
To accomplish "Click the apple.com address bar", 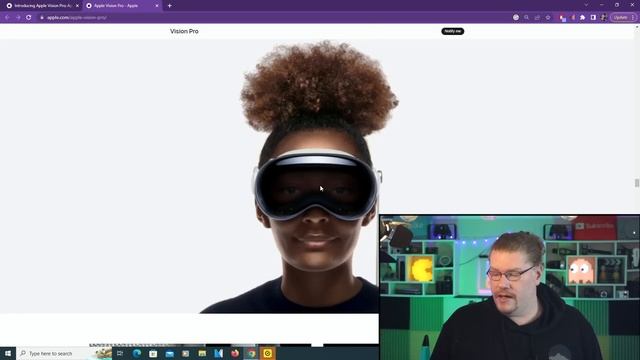I will (x=273, y=18).
